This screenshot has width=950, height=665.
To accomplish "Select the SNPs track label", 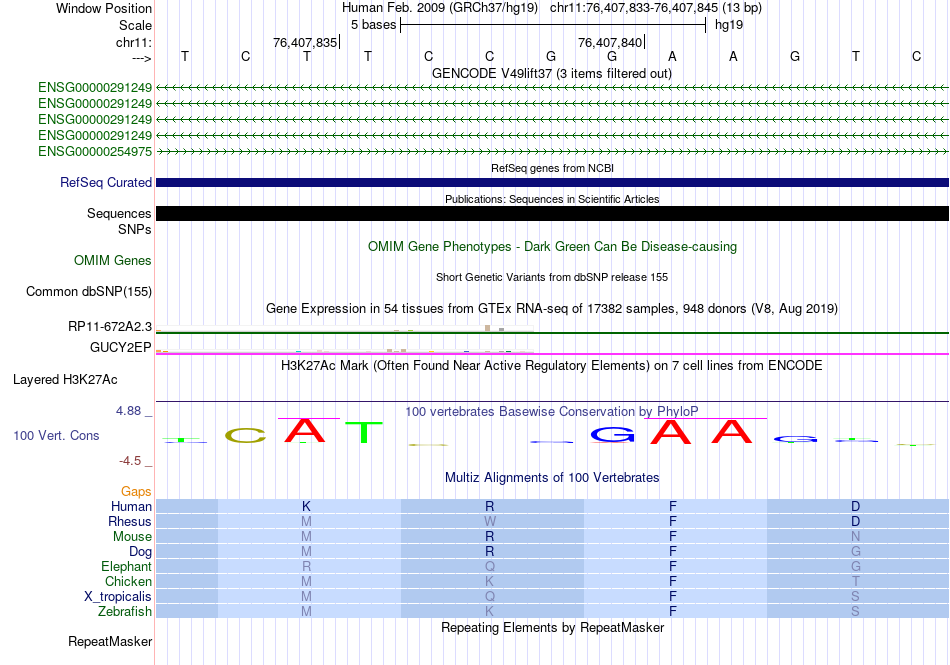I will [135, 230].
